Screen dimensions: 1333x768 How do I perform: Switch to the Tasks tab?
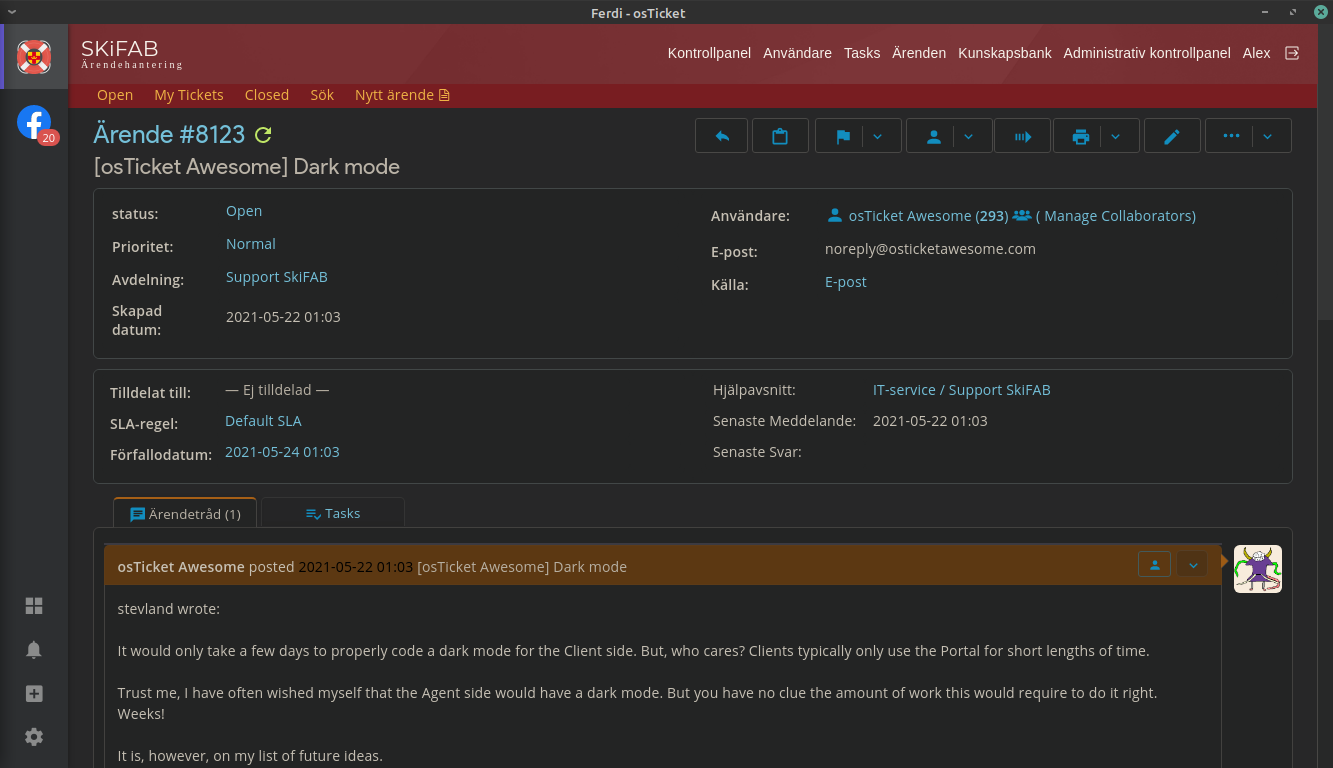(333, 513)
